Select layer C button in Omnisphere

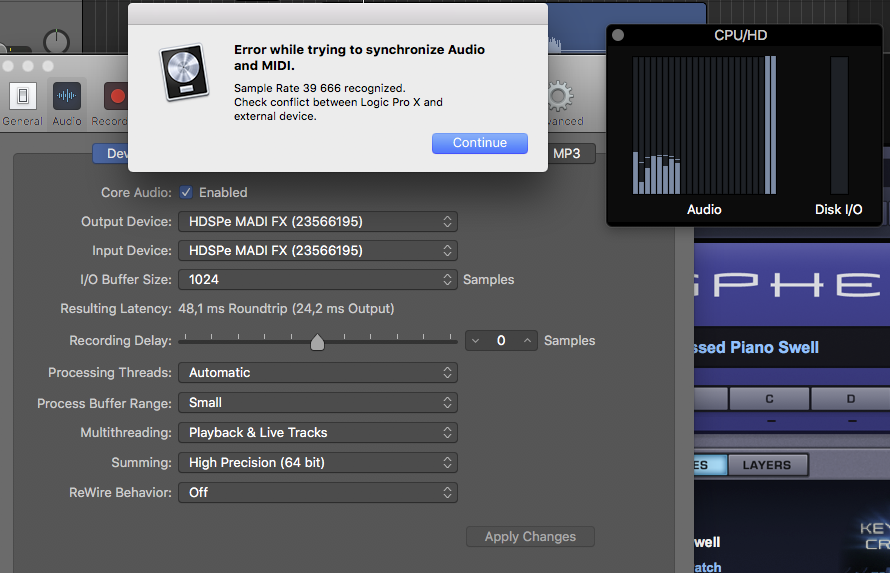(x=769, y=399)
